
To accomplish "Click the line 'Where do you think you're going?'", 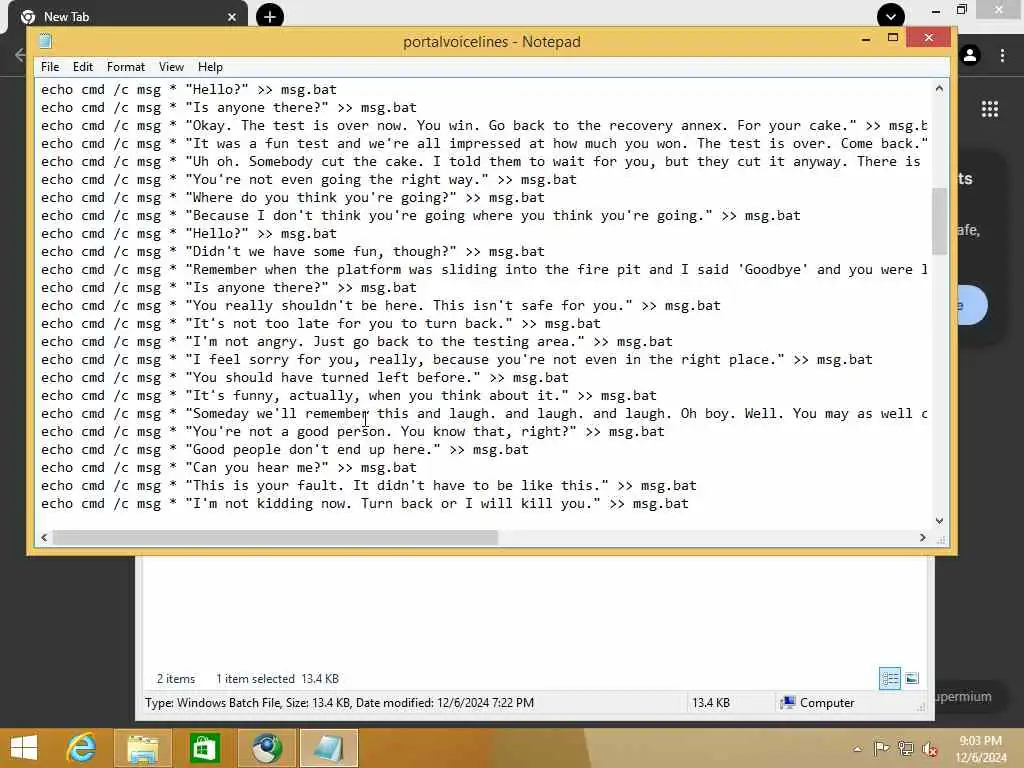I will [x=293, y=197].
